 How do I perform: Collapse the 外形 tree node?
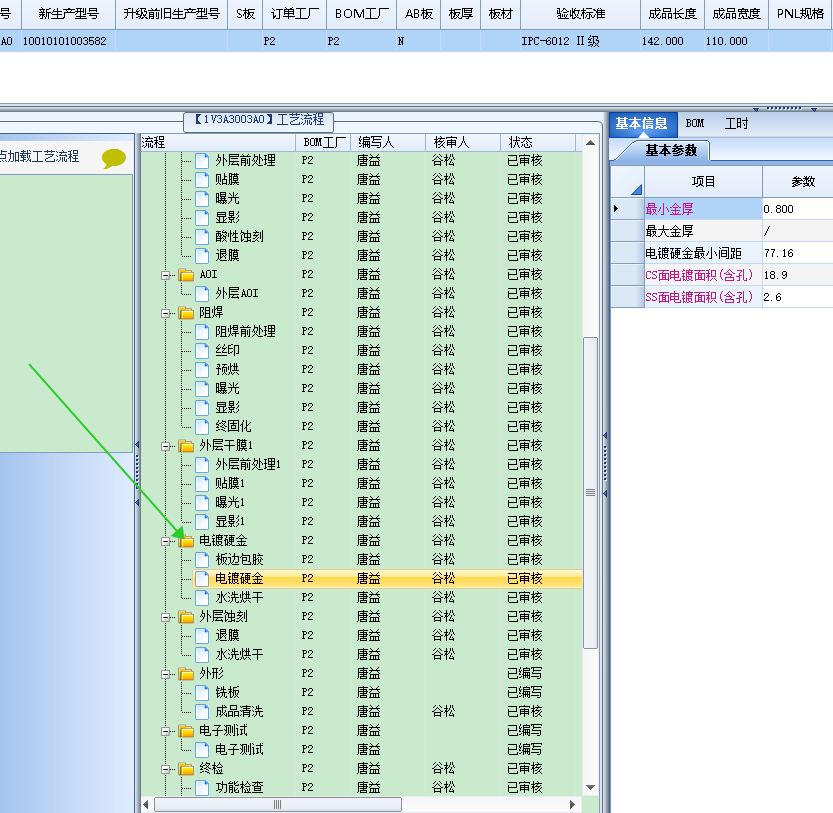pyautogui.click(x=166, y=674)
